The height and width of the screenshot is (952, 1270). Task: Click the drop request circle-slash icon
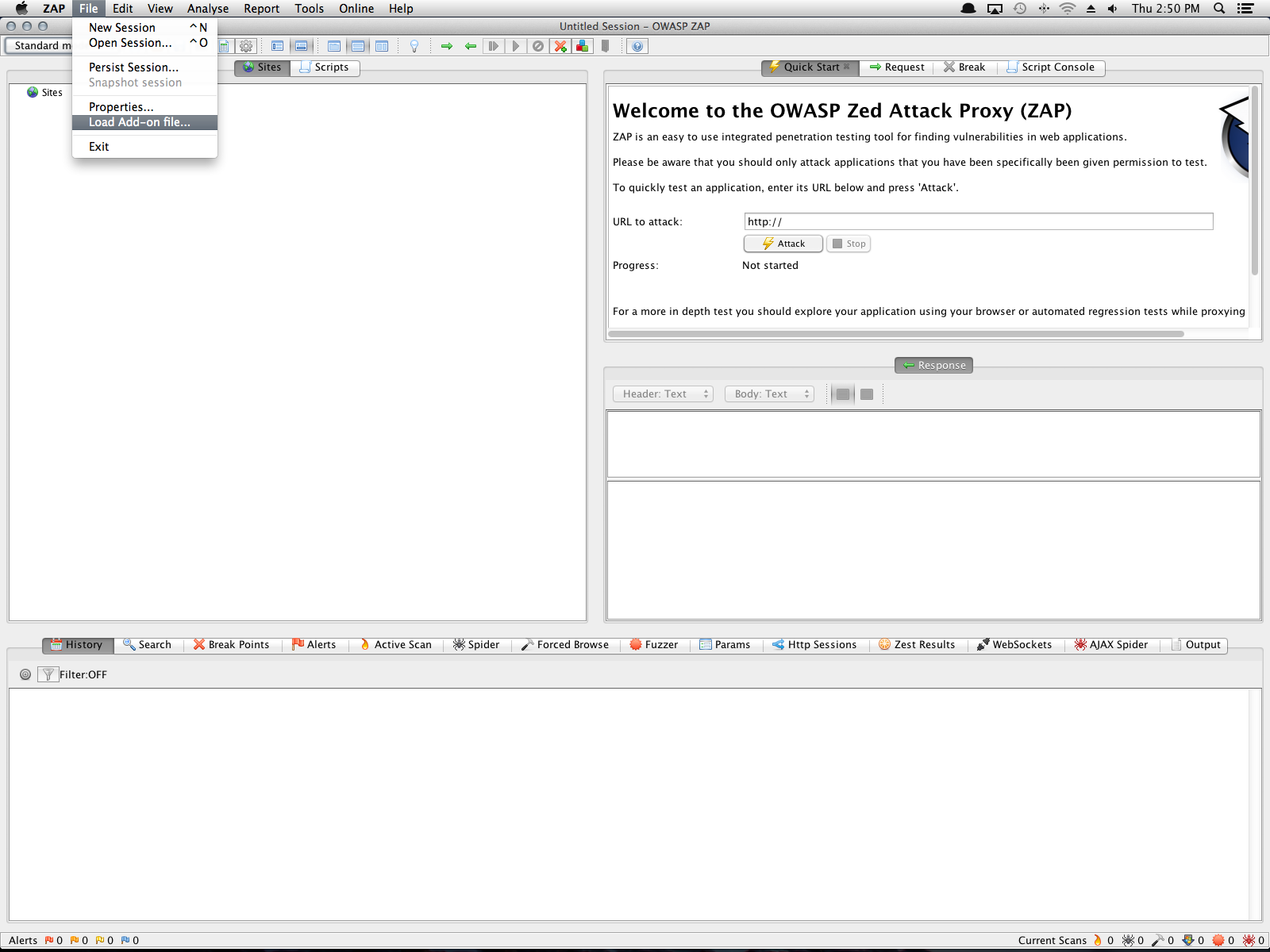pos(537,46)
